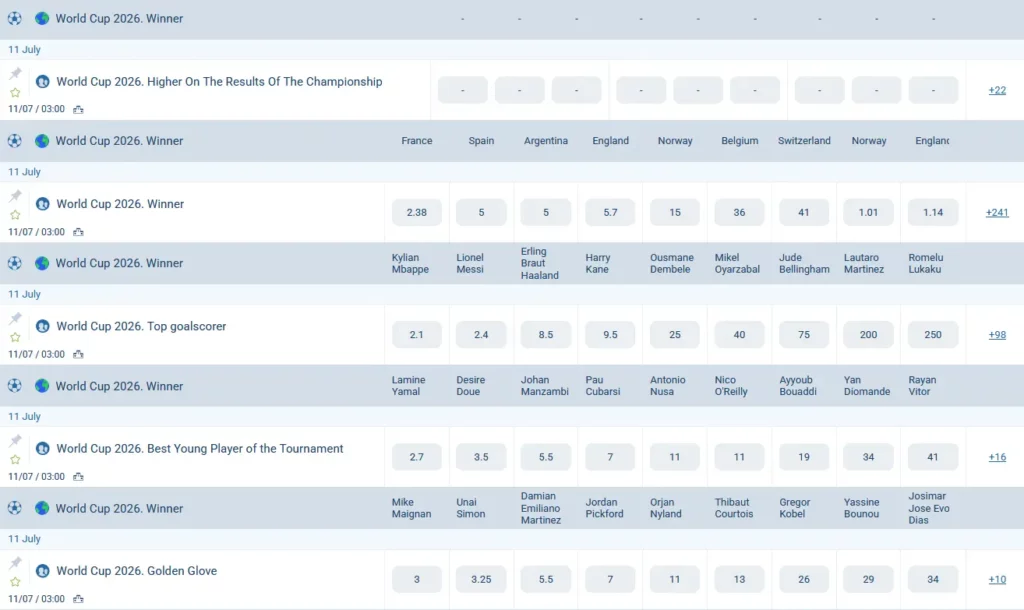This screenshot has width=1024, height=610.
Task: Click soccer ball icon in Lamine Yamal header row
Action: tap(14, 386)
